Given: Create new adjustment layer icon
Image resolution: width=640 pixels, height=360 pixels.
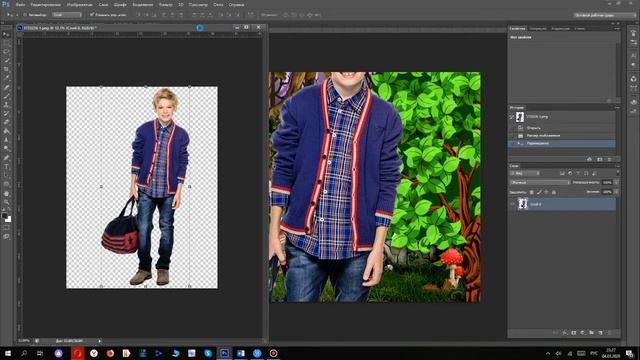Looking at the screenshot, I should 582,333.
